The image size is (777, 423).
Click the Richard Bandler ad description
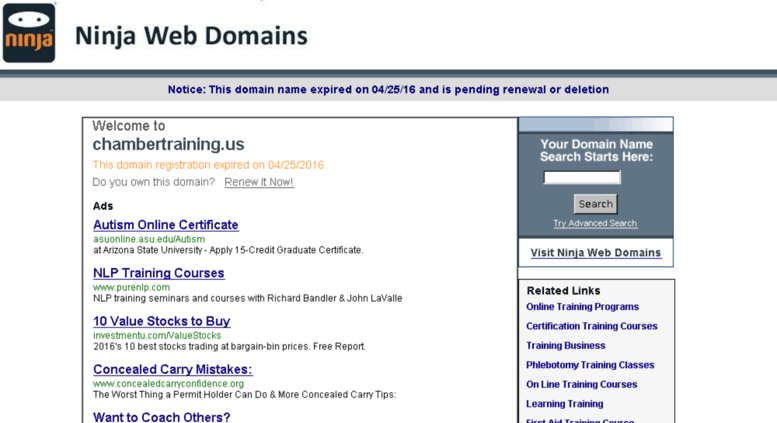tap(247, 298)
